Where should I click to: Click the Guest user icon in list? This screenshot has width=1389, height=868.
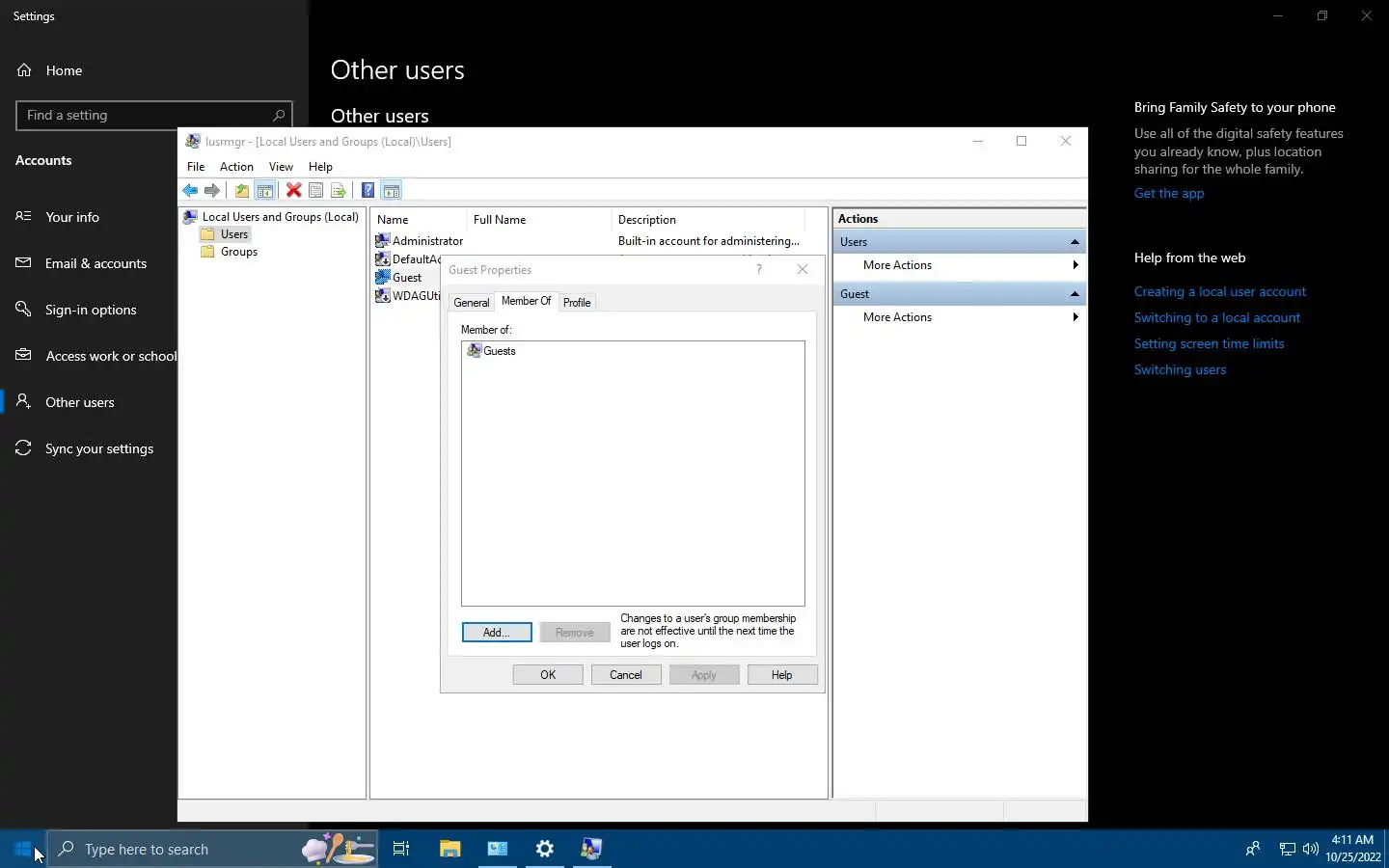382,278
